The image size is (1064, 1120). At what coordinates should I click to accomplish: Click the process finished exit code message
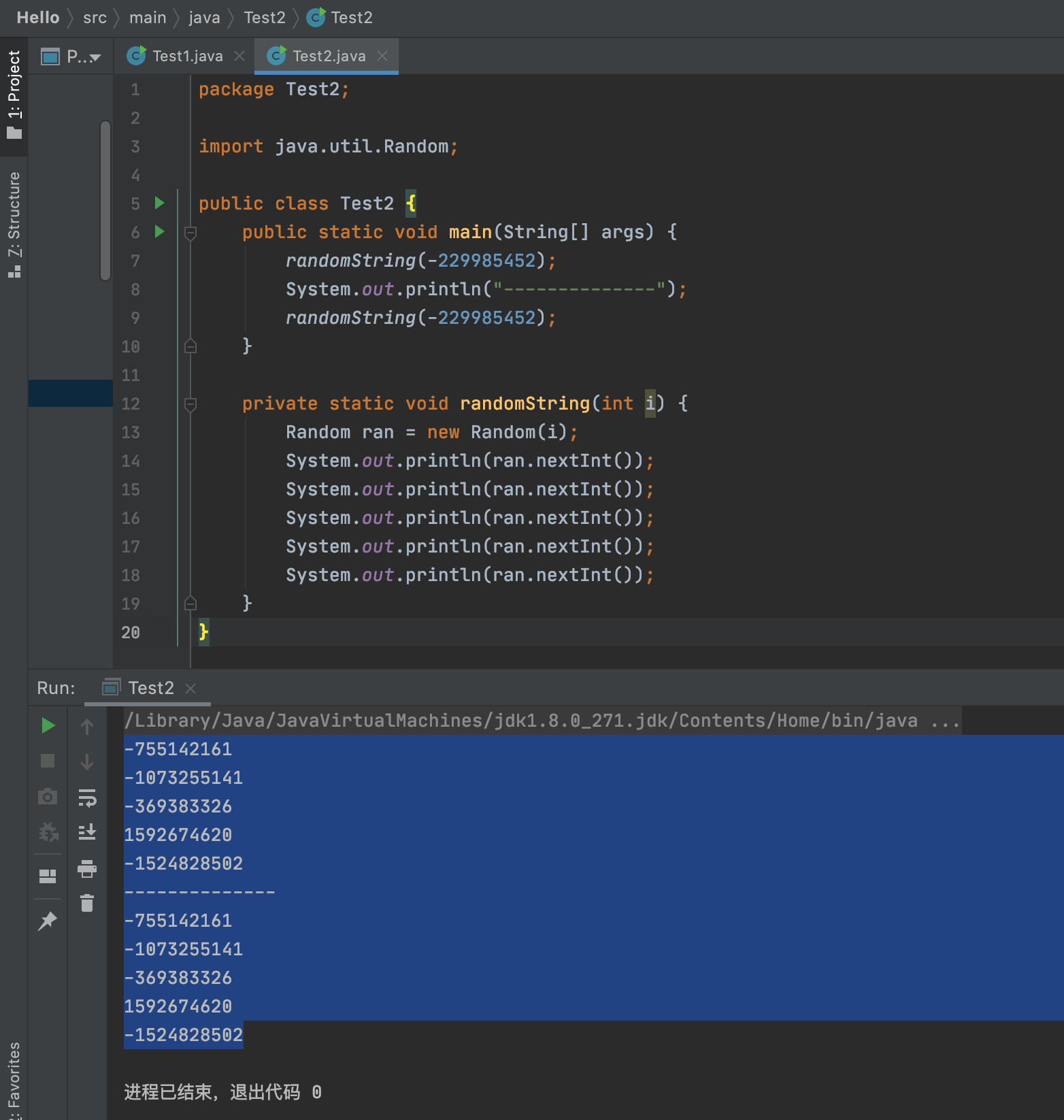pos(223,1092)
